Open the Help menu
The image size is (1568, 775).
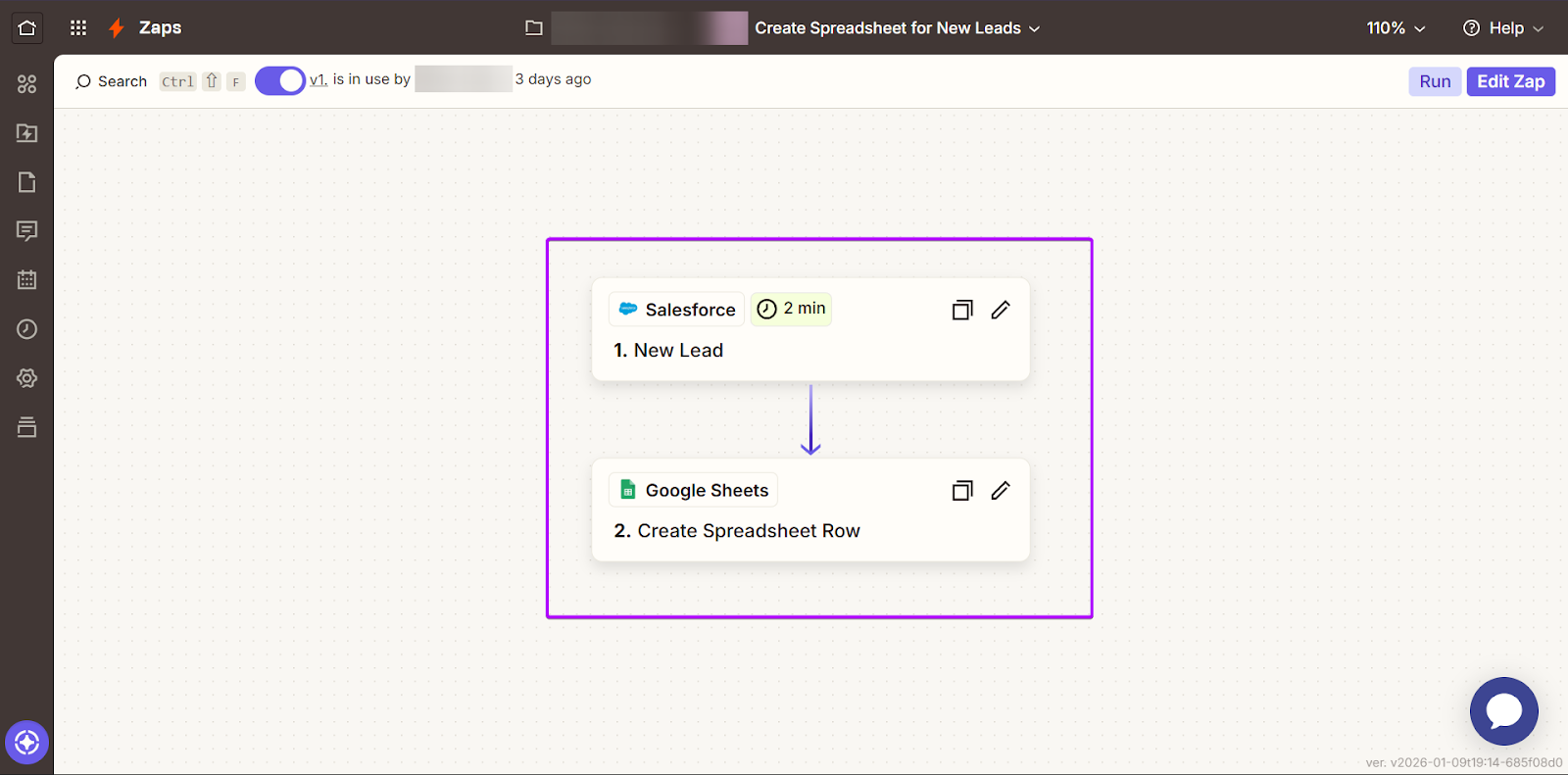click(x=1502, y=28)
